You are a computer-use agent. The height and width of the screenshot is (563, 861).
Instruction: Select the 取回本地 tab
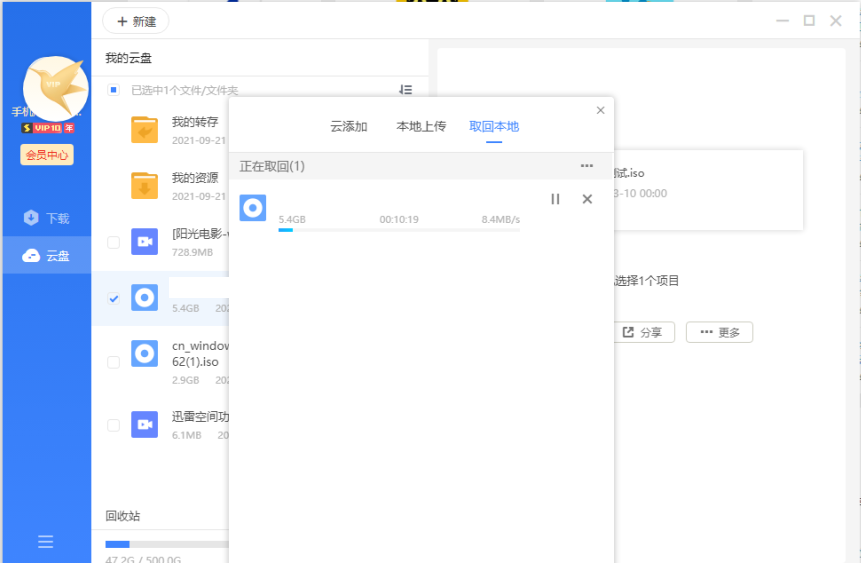494,127
